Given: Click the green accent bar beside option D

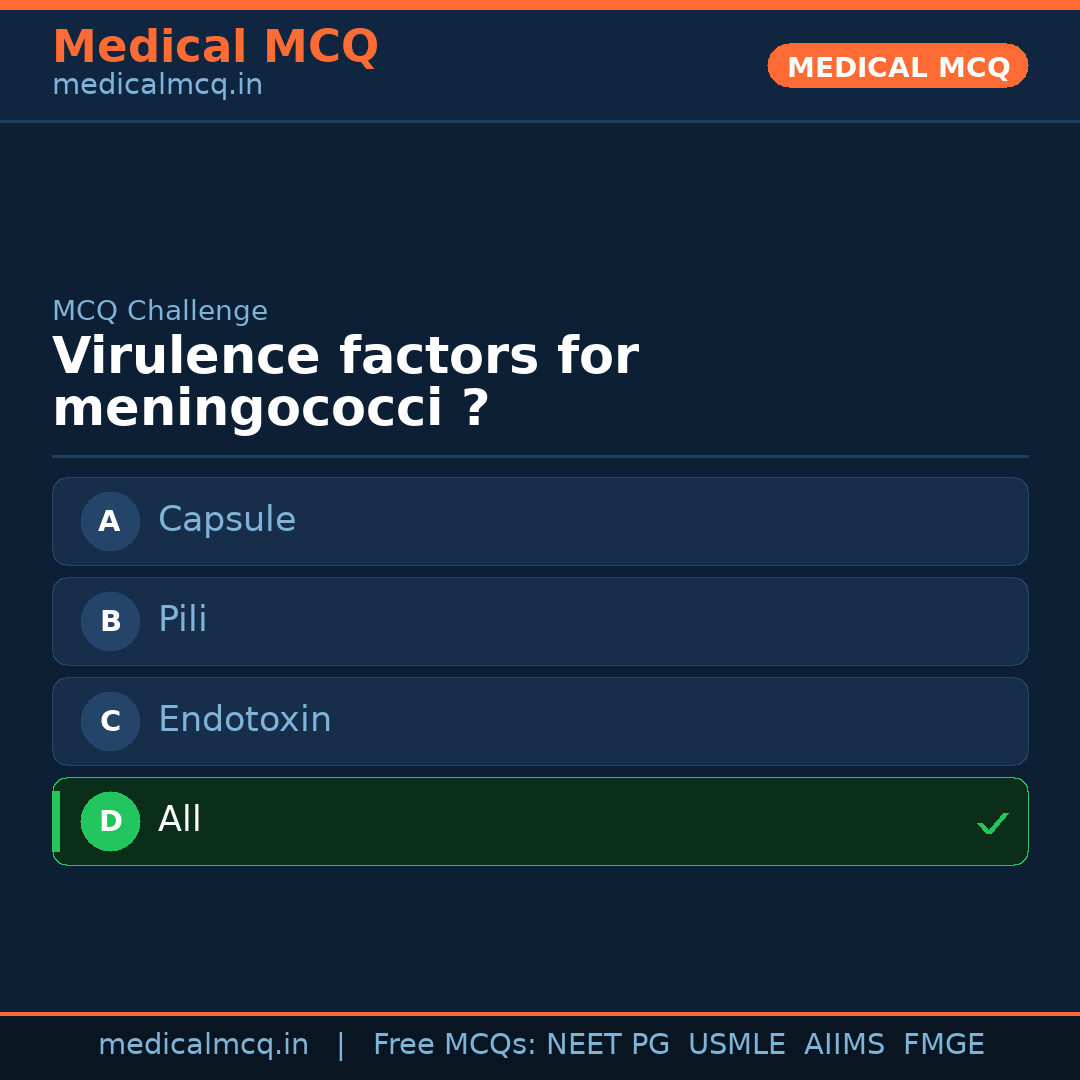Looking at the screenshot, I should click(55, 821).
